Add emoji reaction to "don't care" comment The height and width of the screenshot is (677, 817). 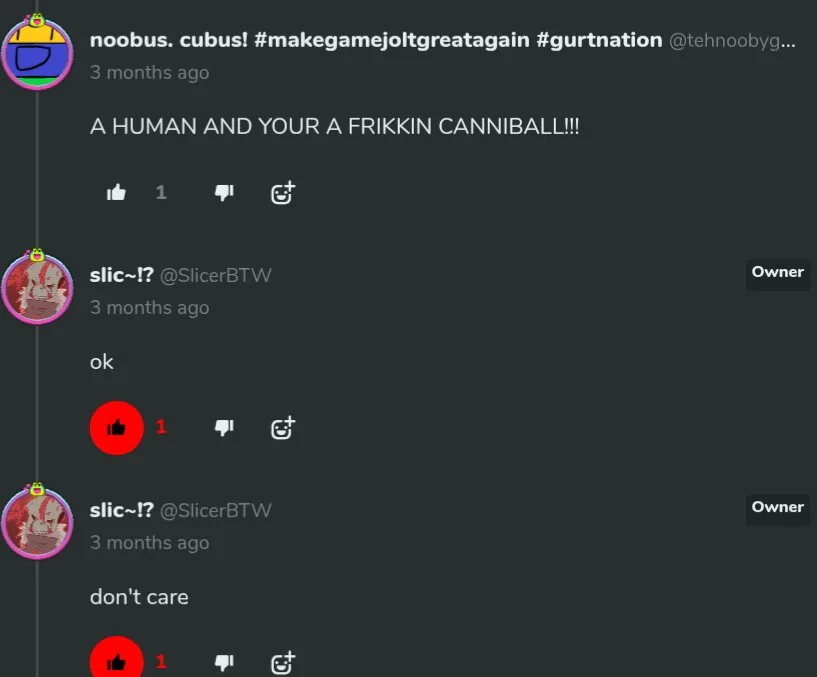tap(283, 662)
